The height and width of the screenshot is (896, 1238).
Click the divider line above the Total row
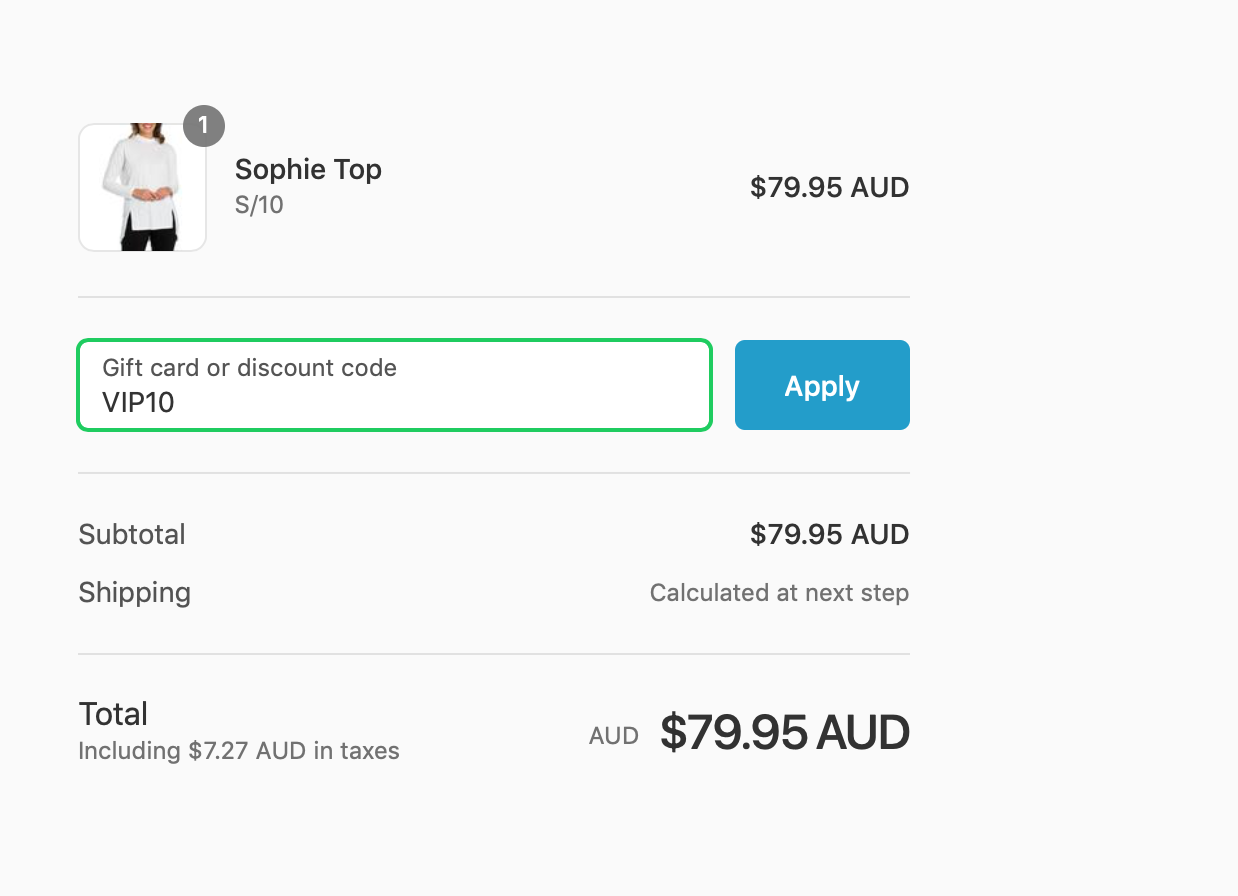click(494, 654)
